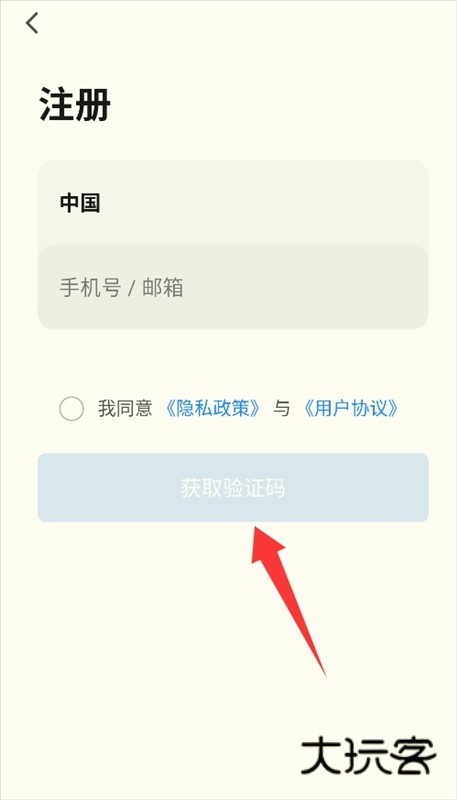This screenshot has height=800, width=457.
Task: Click the 与 text between the links
Action: pos(282,408)
